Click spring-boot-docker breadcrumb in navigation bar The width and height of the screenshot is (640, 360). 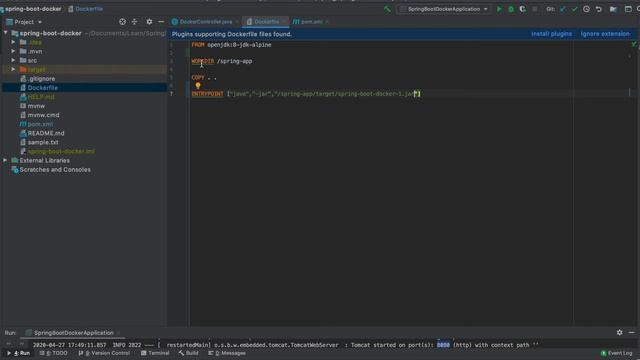[x=33, y=9]
